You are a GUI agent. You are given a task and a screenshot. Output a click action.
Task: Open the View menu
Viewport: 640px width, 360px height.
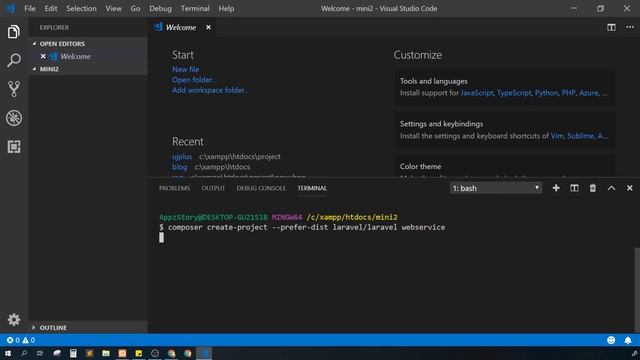click(113, 8)
